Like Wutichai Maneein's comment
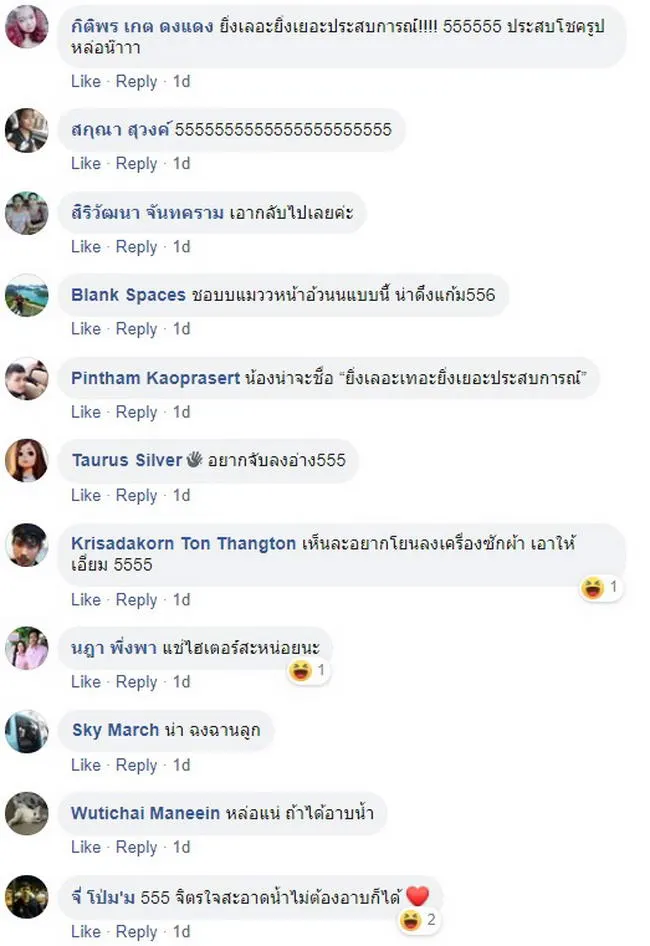The image size is (650, 946). [86, 847]
